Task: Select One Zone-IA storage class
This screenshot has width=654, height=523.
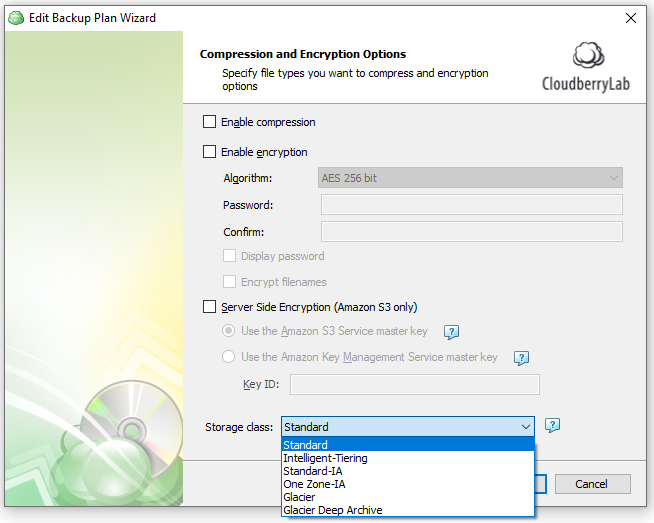Action: click(x=408, y=484)
